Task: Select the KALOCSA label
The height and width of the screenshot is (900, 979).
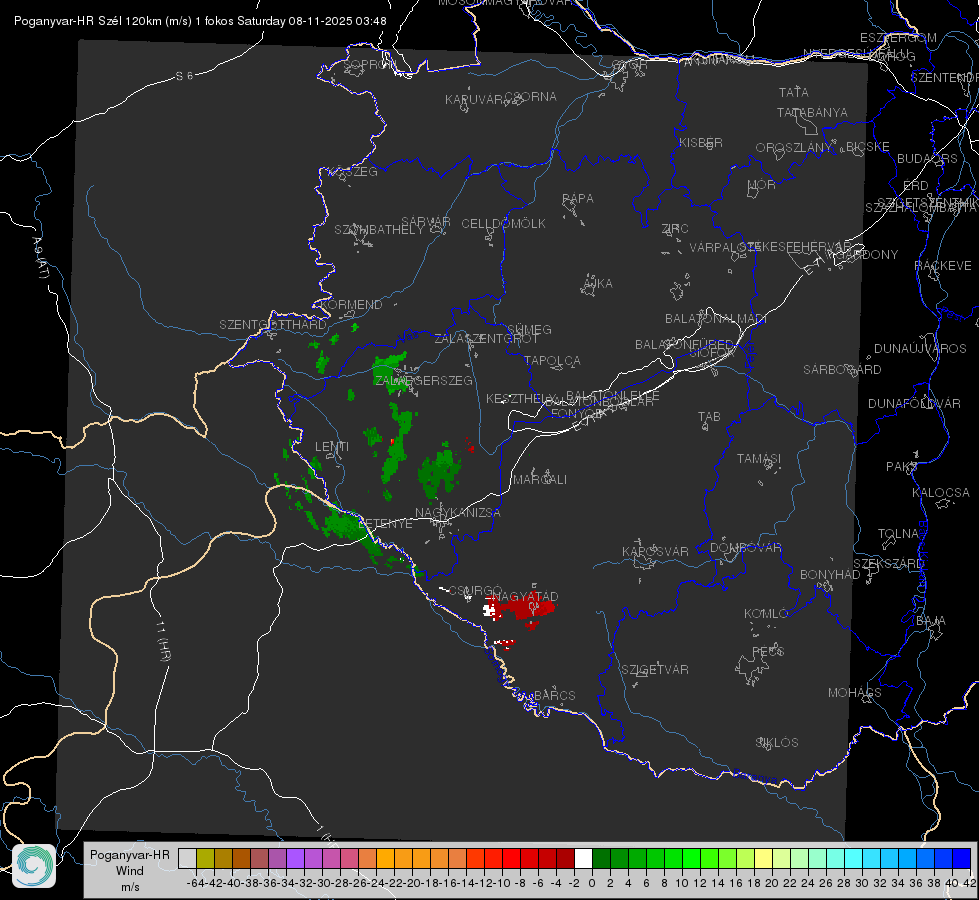Action: coord(940,492)
